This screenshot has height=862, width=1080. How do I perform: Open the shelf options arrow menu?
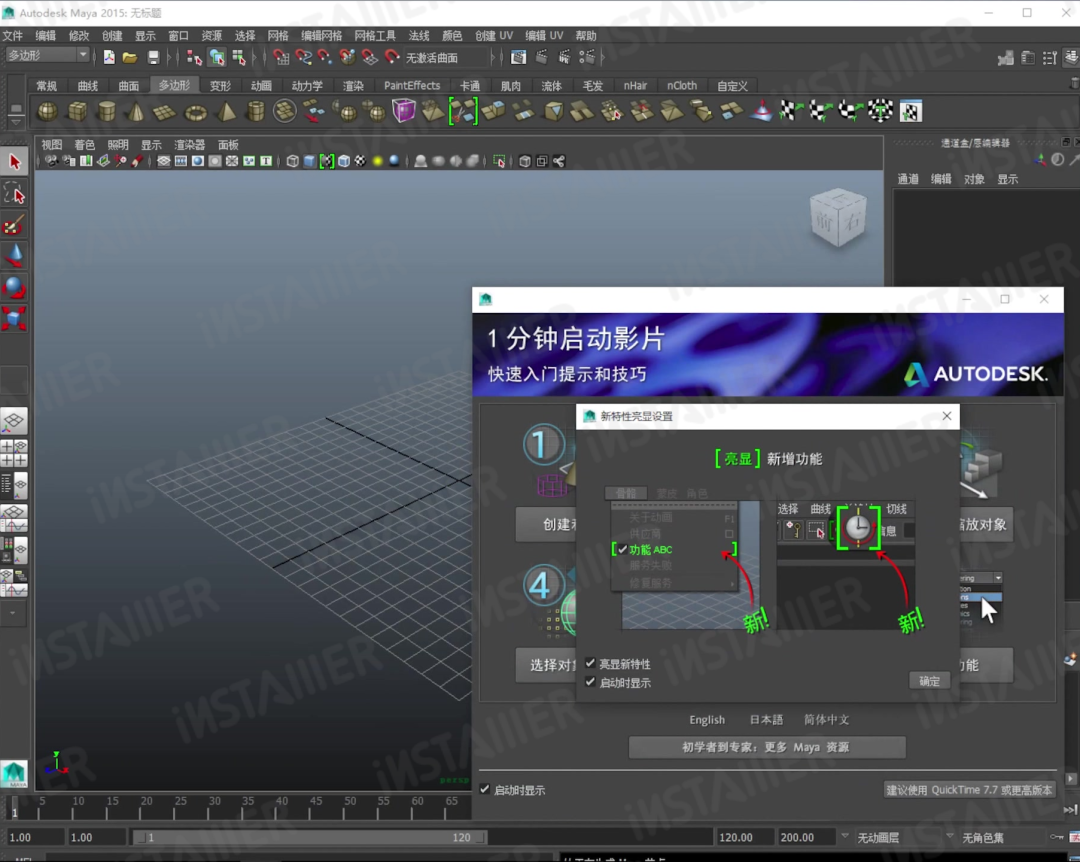(15, 122)
